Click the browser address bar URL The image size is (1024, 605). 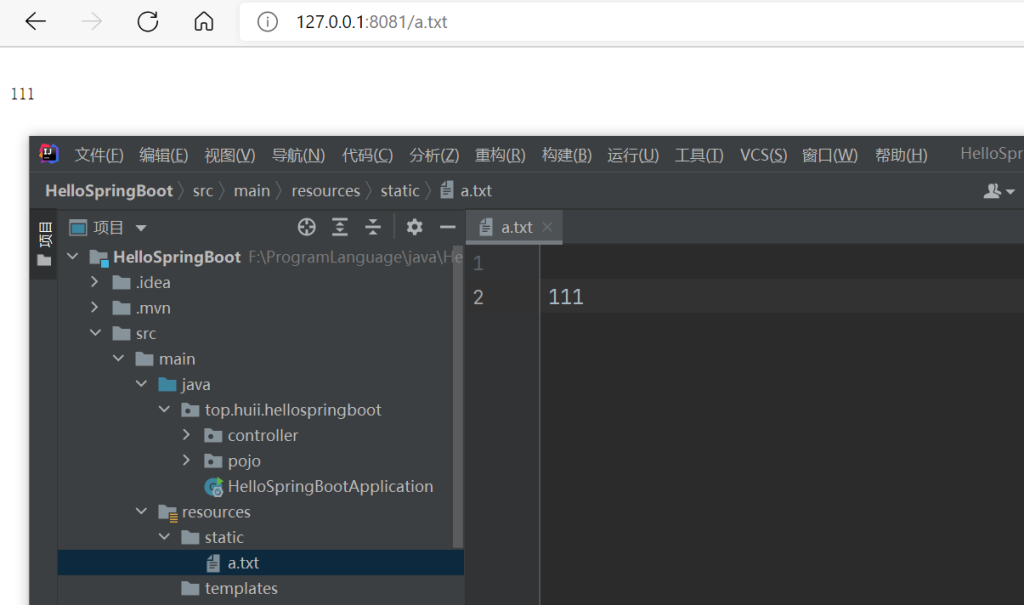[x=372, y=22]
